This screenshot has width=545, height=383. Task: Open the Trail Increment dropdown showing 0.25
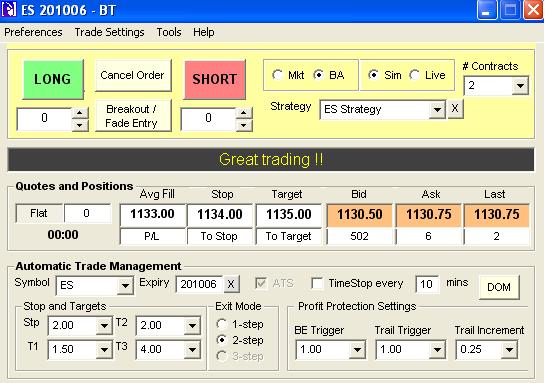(510, 350)
